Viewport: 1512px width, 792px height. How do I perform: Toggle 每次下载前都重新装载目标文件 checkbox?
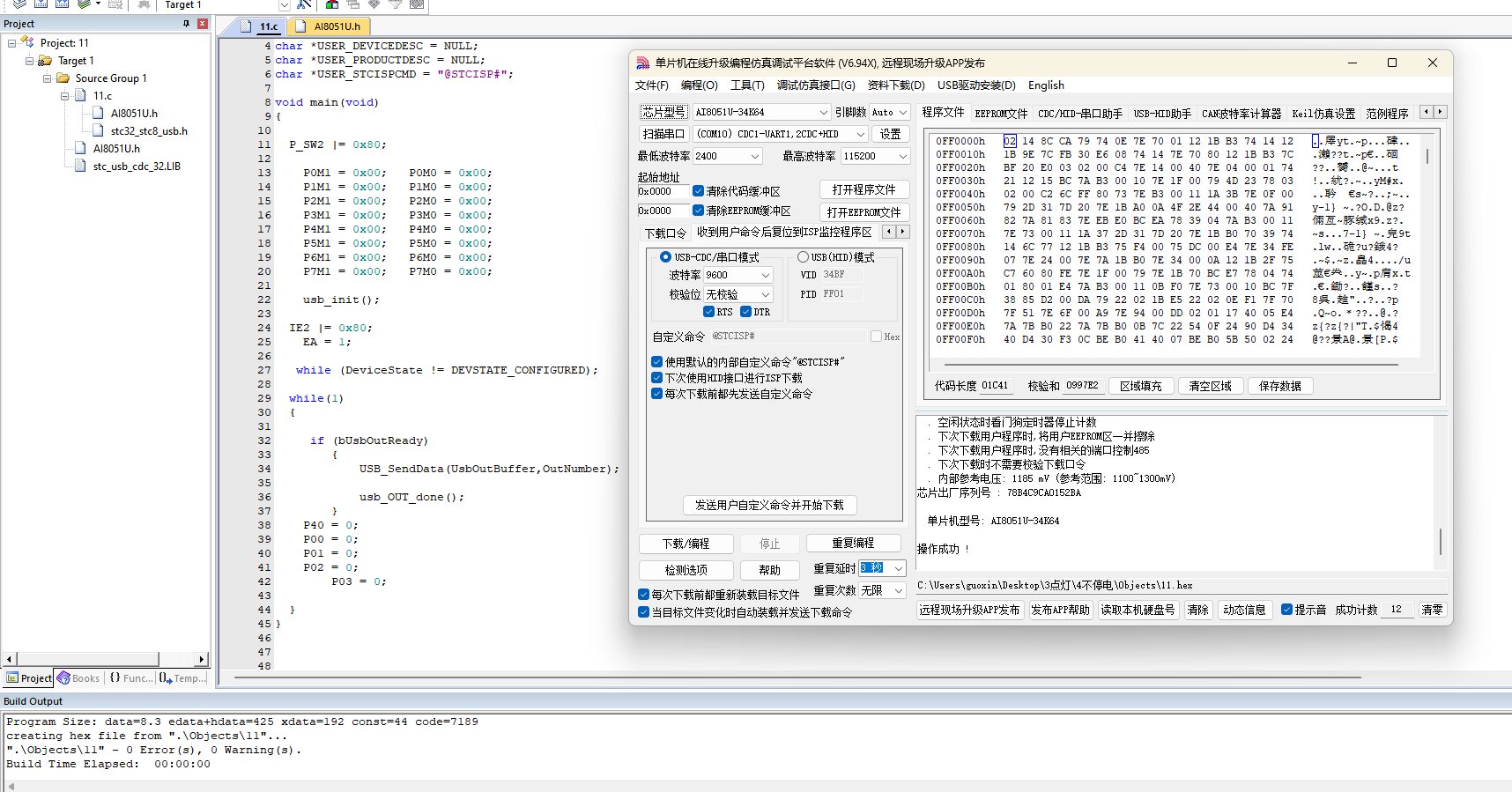point(643,595)
